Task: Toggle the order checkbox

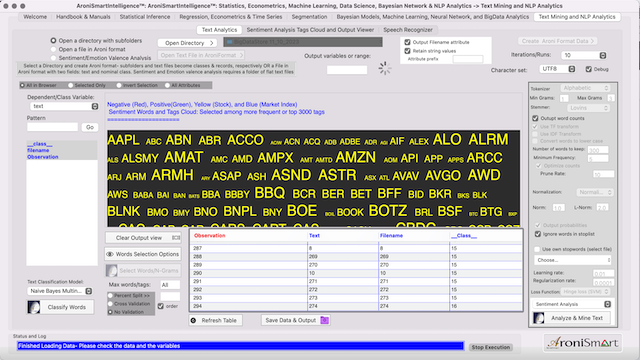Action: 161,306
